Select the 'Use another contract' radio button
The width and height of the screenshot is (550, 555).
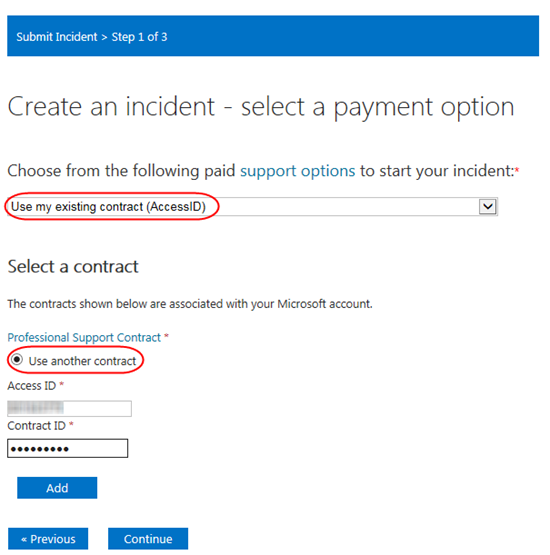tap(16, 360)
